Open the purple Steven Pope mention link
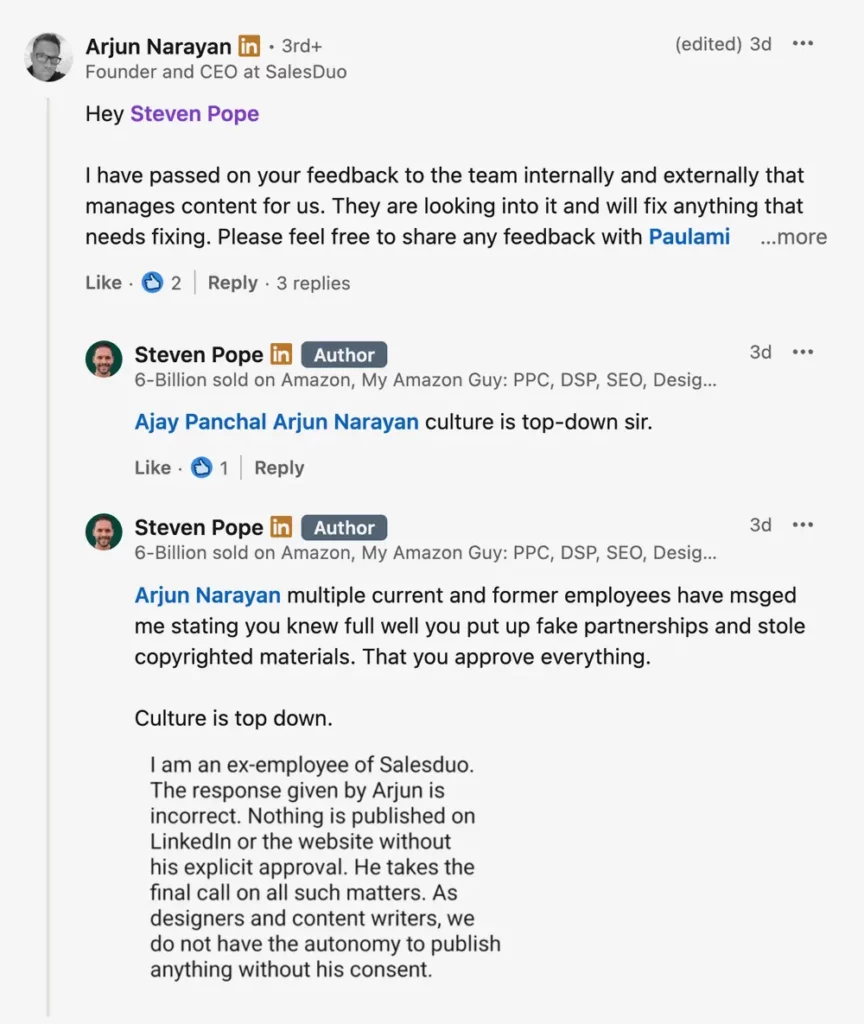 point(194,114)
